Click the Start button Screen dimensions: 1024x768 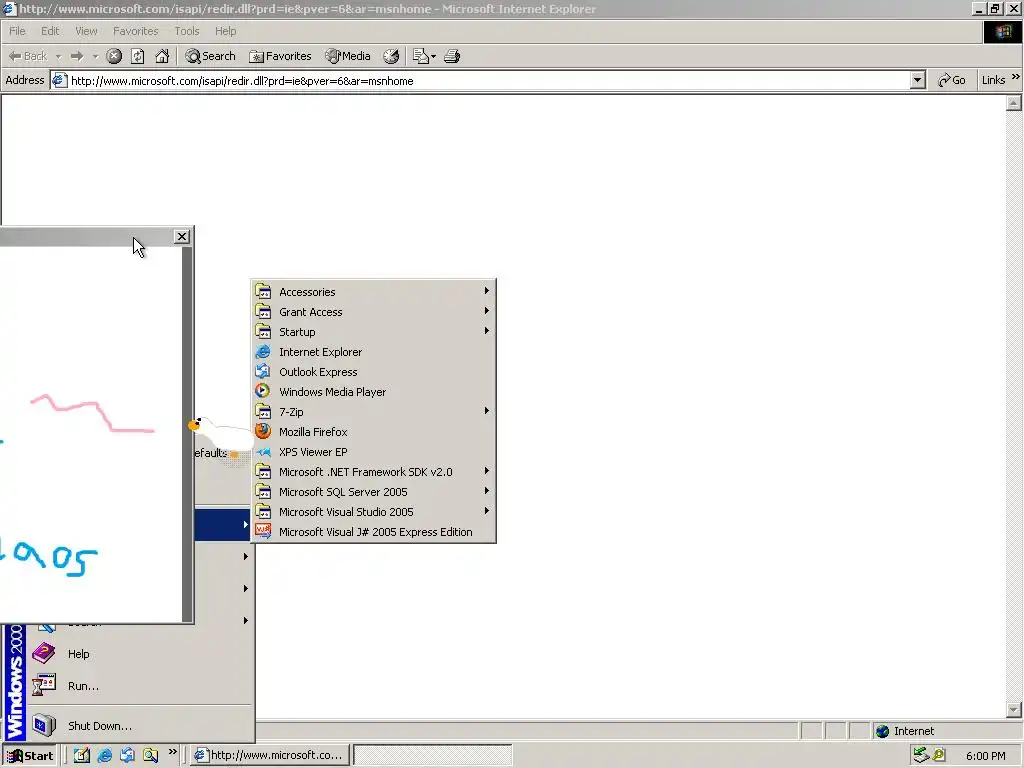[x=30, y=756]
